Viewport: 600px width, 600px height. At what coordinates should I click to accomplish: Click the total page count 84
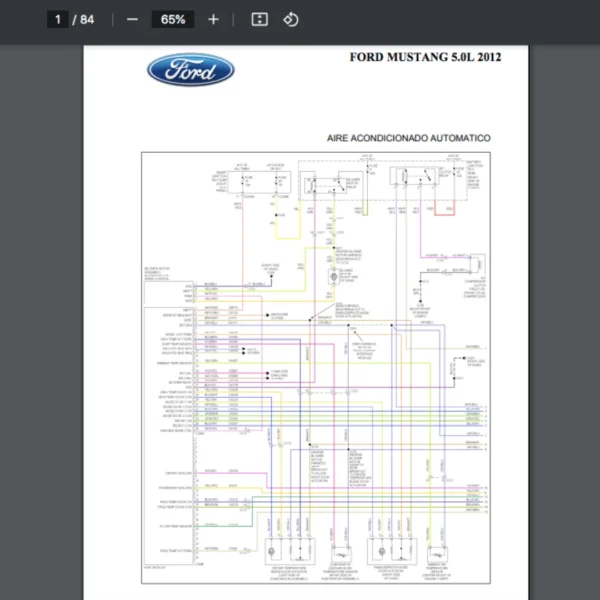(88, 19)
